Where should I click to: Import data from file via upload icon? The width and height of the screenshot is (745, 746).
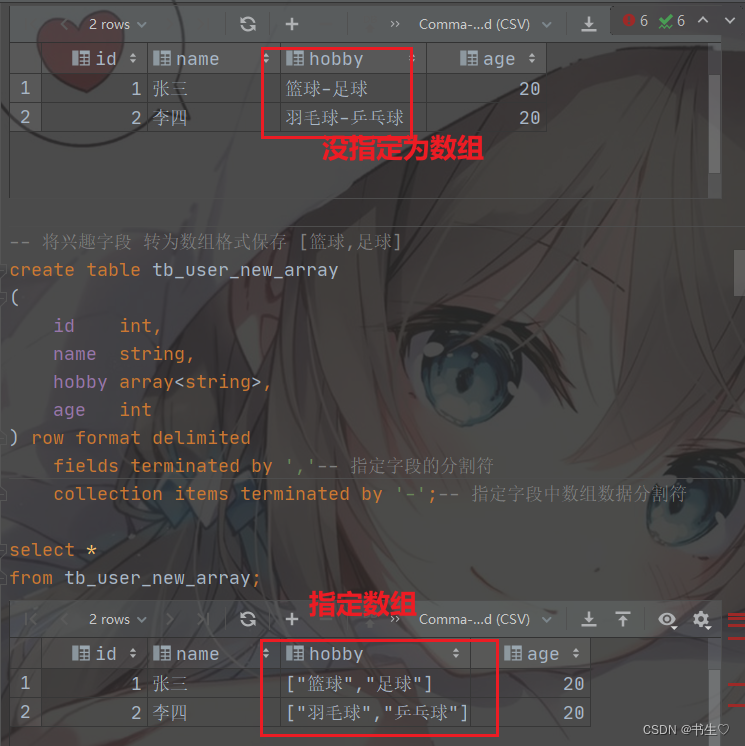tap(623, 619)
